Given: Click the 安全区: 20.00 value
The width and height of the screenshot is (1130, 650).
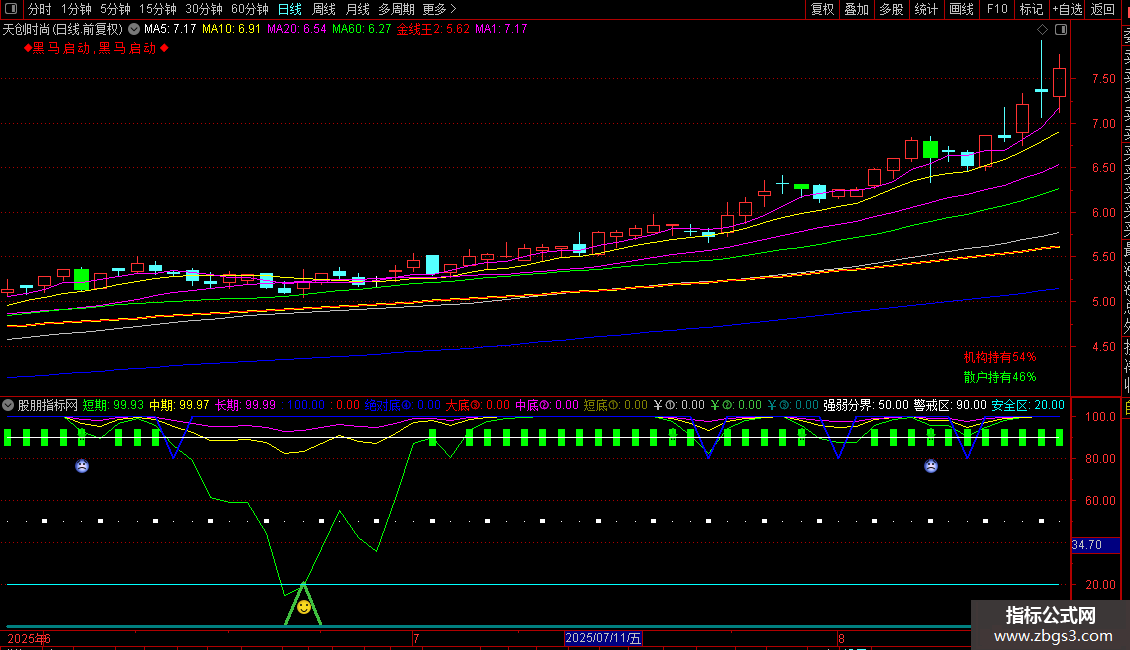Looking at the screenshot, I should 1028,406.
